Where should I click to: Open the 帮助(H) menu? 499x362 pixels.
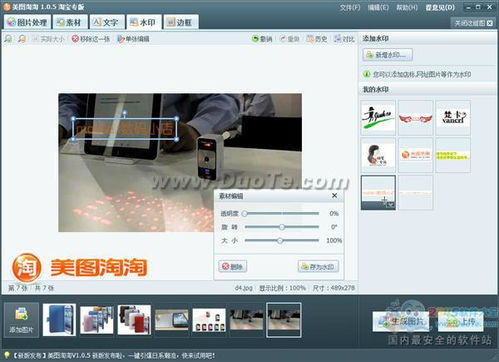pyautogui.click(x=407, y=7)
